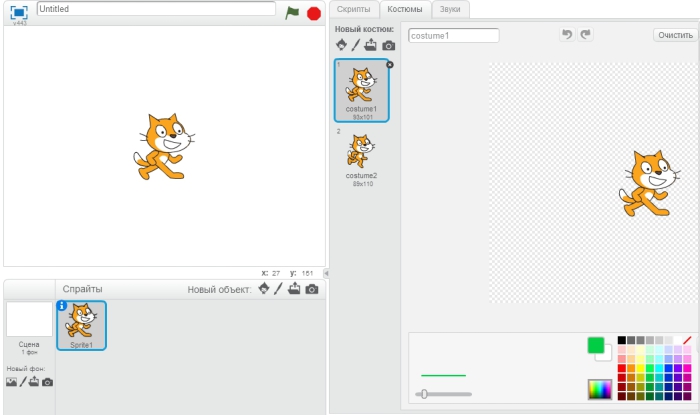Choose new costume from library icon
Image resolution: width=700 pixels, height=415 pixels.
pyautogui.click(x=341, y=45)
